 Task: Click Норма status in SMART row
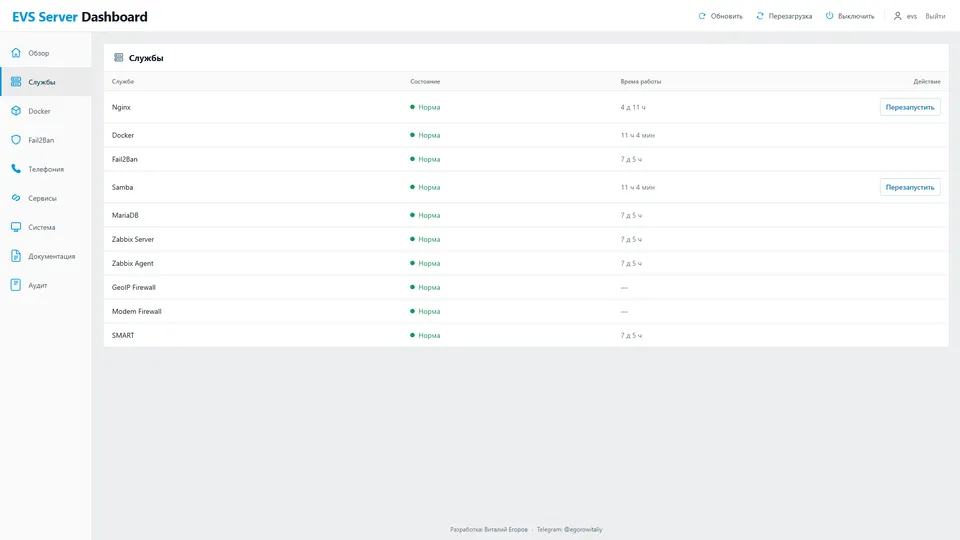(425, 336)
